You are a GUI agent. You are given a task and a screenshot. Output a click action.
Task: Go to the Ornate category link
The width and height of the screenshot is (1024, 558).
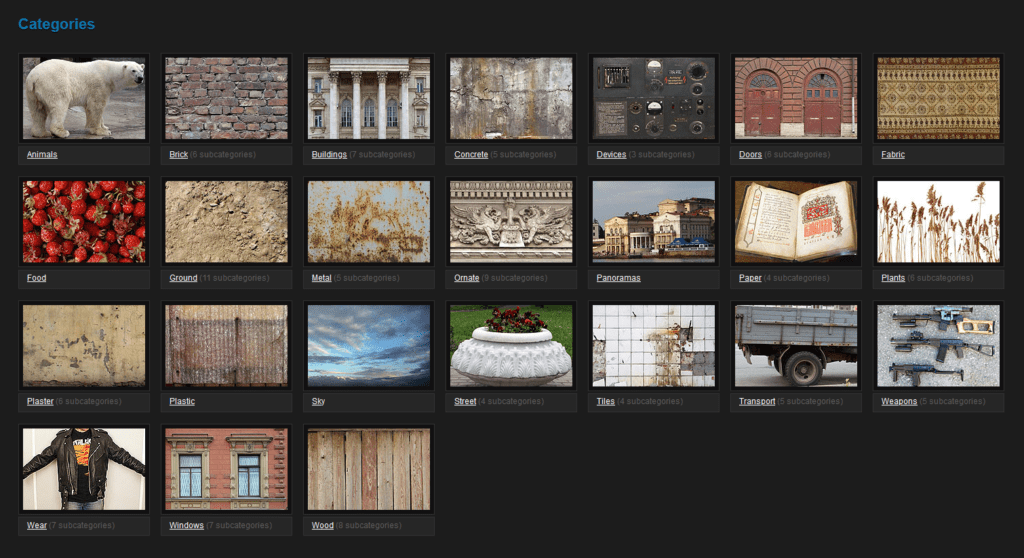pos(466,278)
